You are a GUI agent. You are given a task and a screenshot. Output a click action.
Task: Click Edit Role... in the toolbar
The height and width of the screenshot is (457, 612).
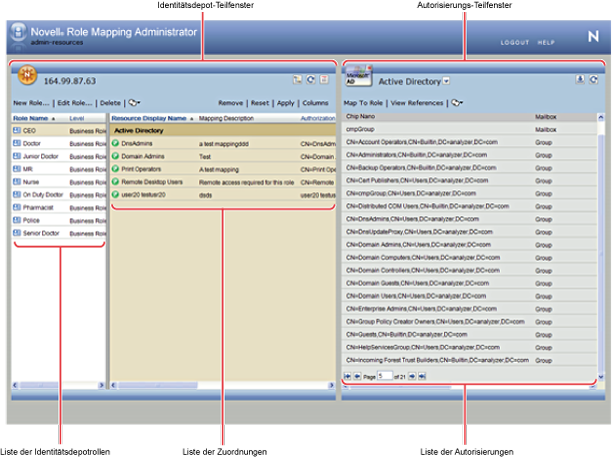(x=75, y=103)
